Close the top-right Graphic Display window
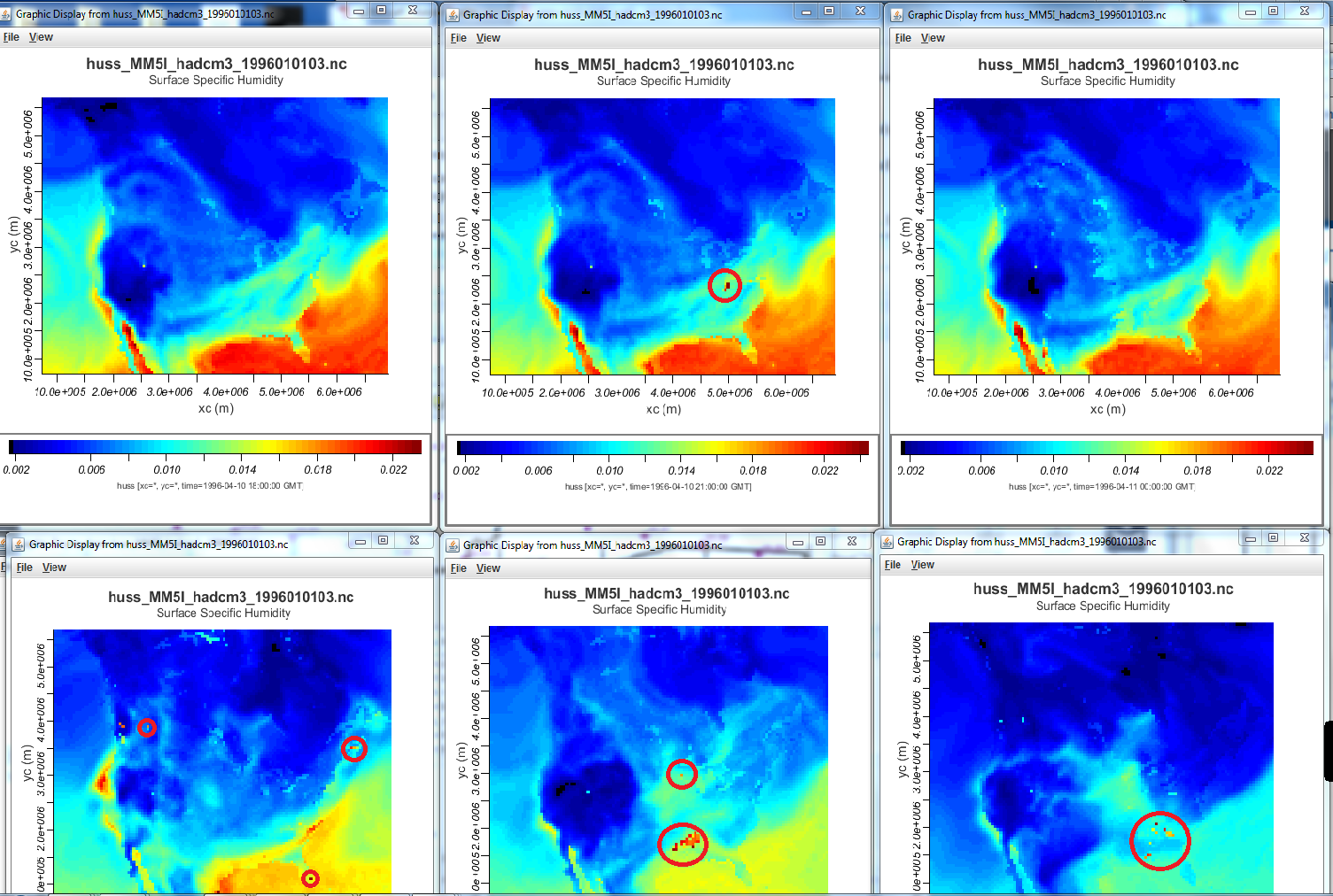 [1305, 12]
